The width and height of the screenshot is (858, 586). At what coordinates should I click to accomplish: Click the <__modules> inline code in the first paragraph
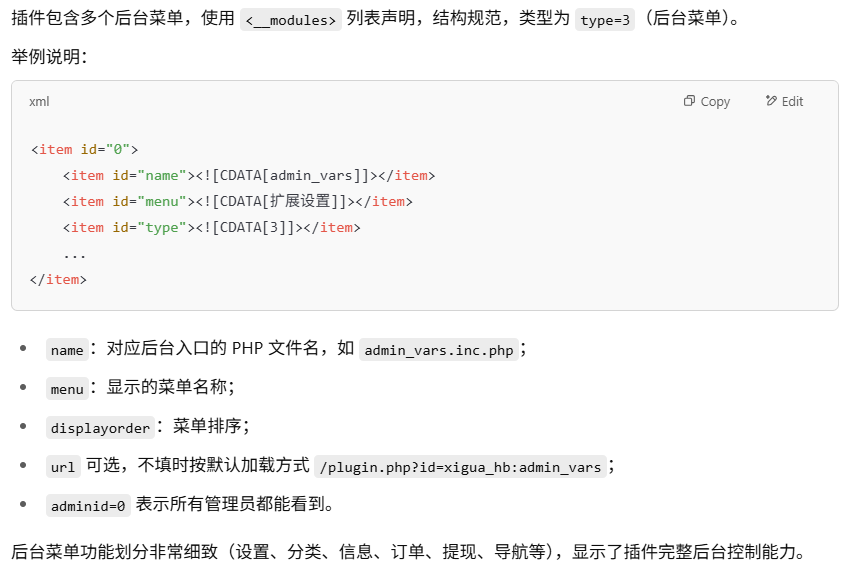(x=291, y=19)
